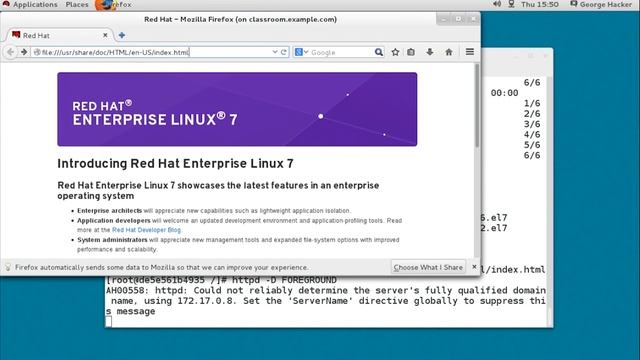640x360 pixels.
Task: Open a new tab with plus icon
Action: (122, 36)
